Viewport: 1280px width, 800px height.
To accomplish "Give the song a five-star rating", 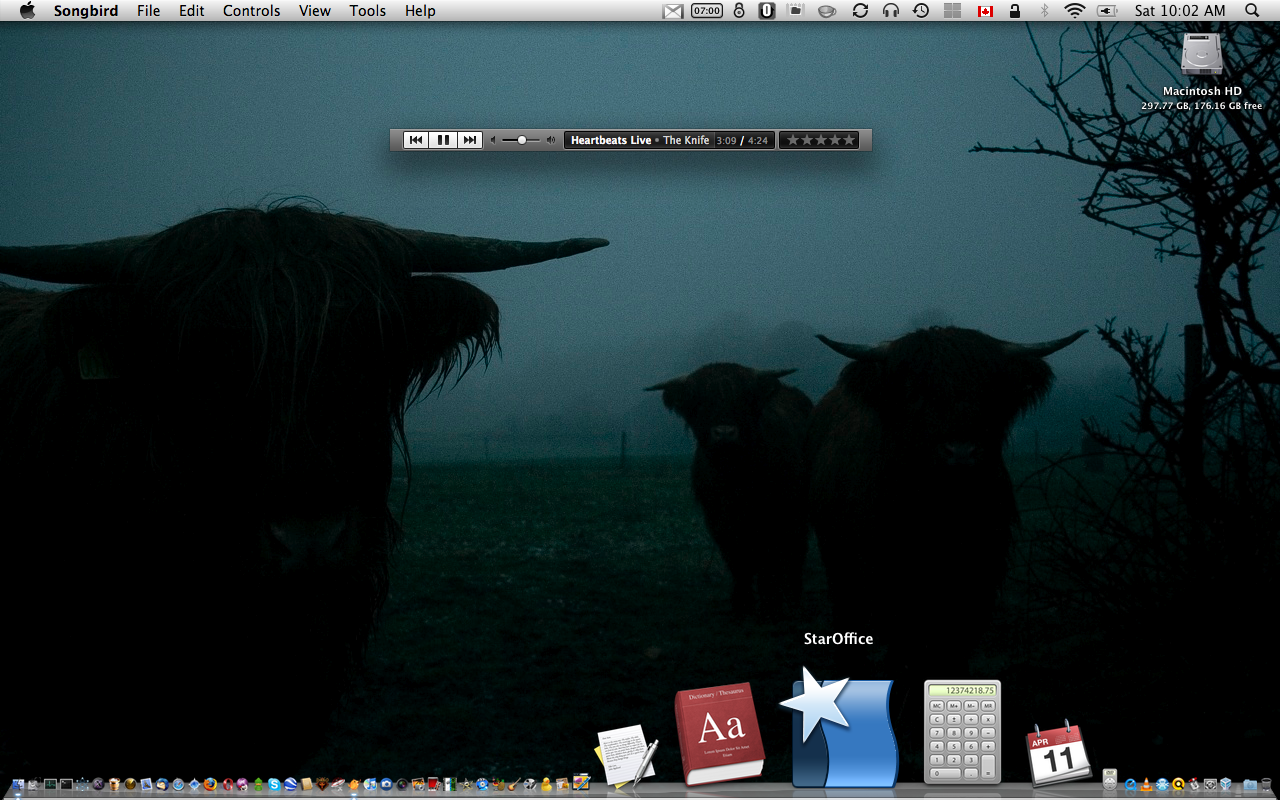I will 850,140.
